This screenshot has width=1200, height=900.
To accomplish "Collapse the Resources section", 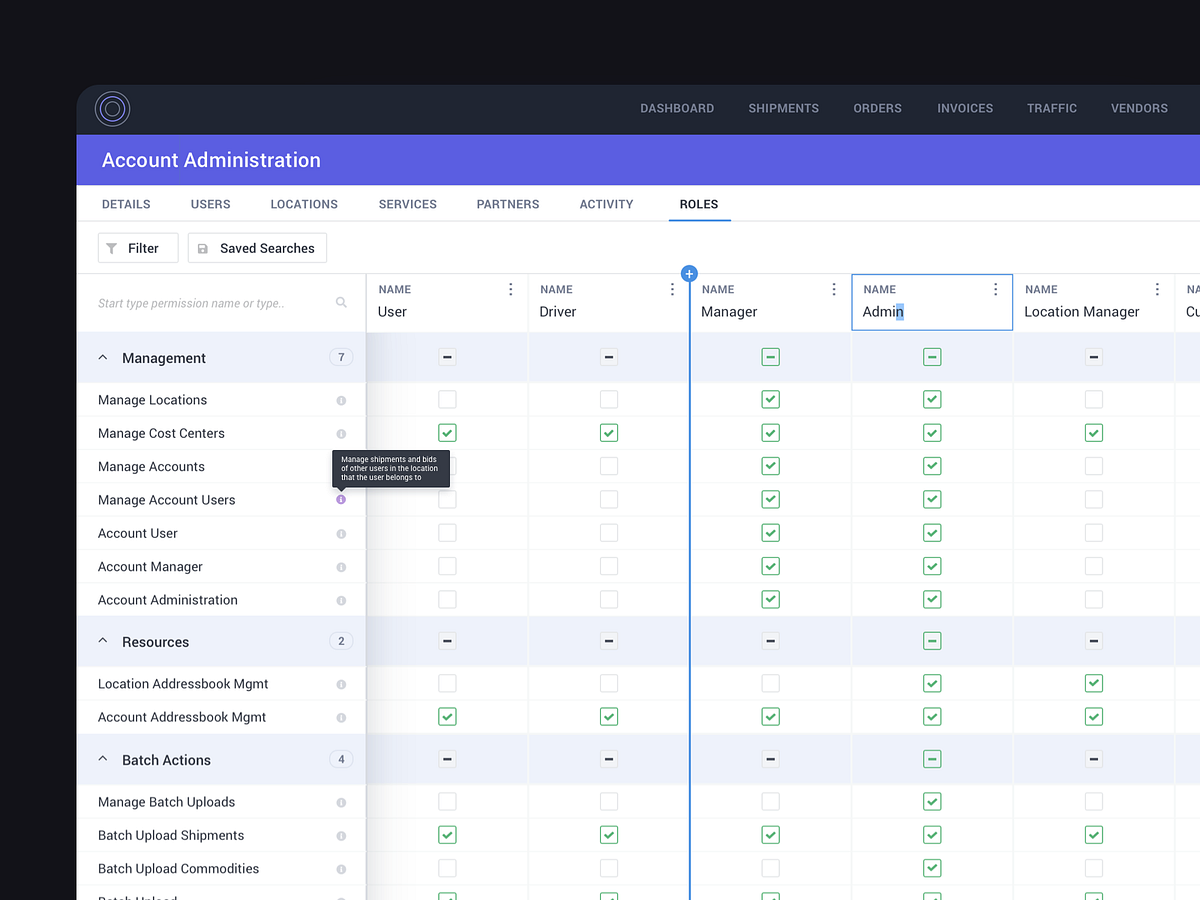I will pyautogui.click(x=102, y=641).
